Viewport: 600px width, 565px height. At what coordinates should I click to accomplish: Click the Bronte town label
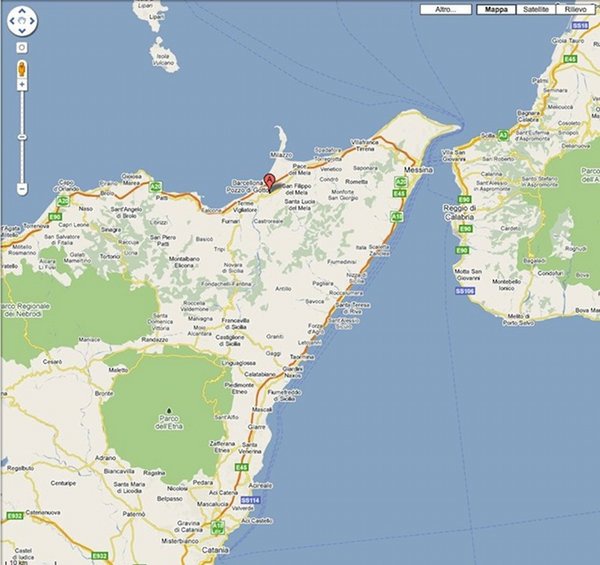(104, 393)
